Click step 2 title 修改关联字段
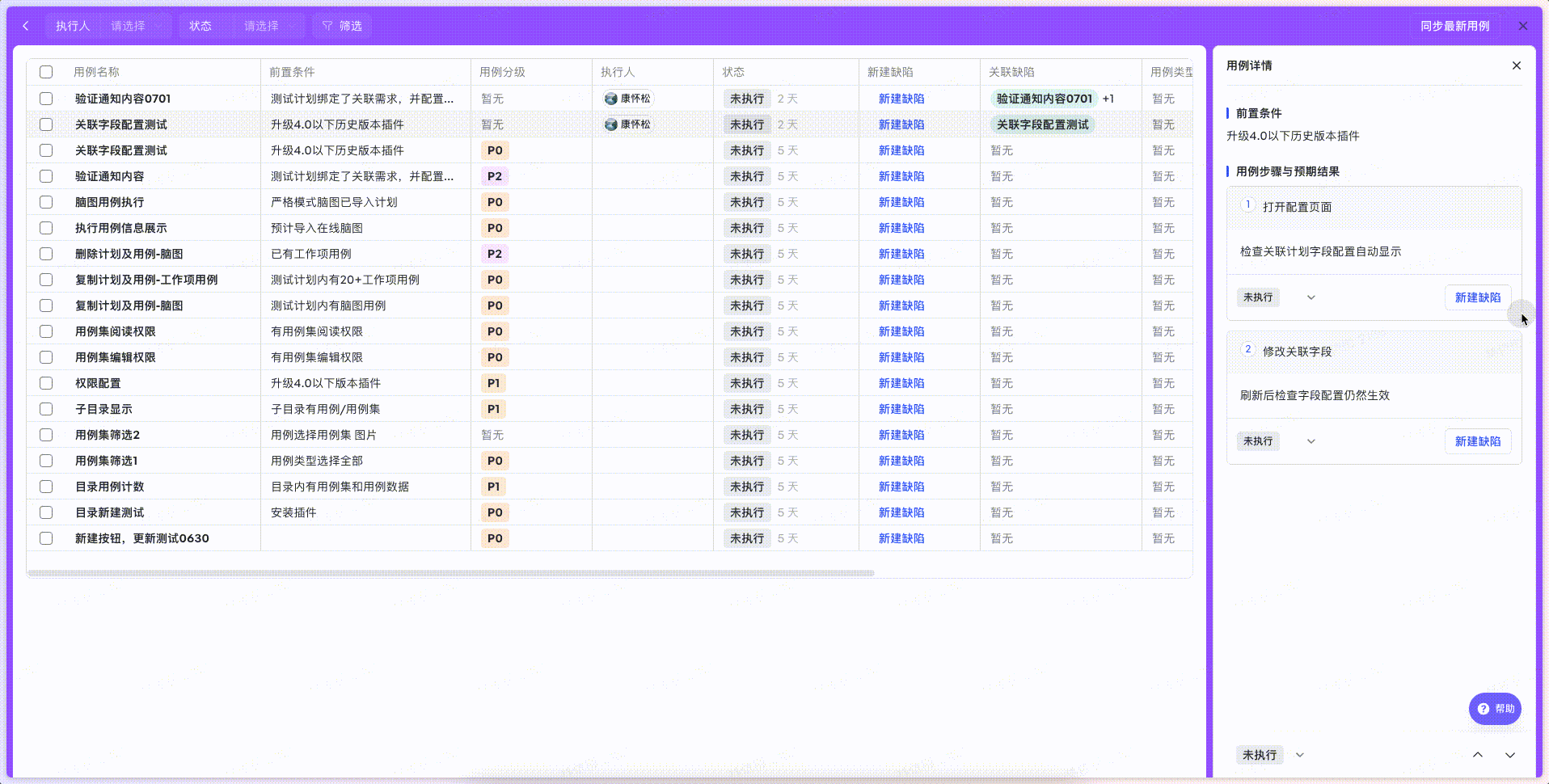 point(1297,352)
